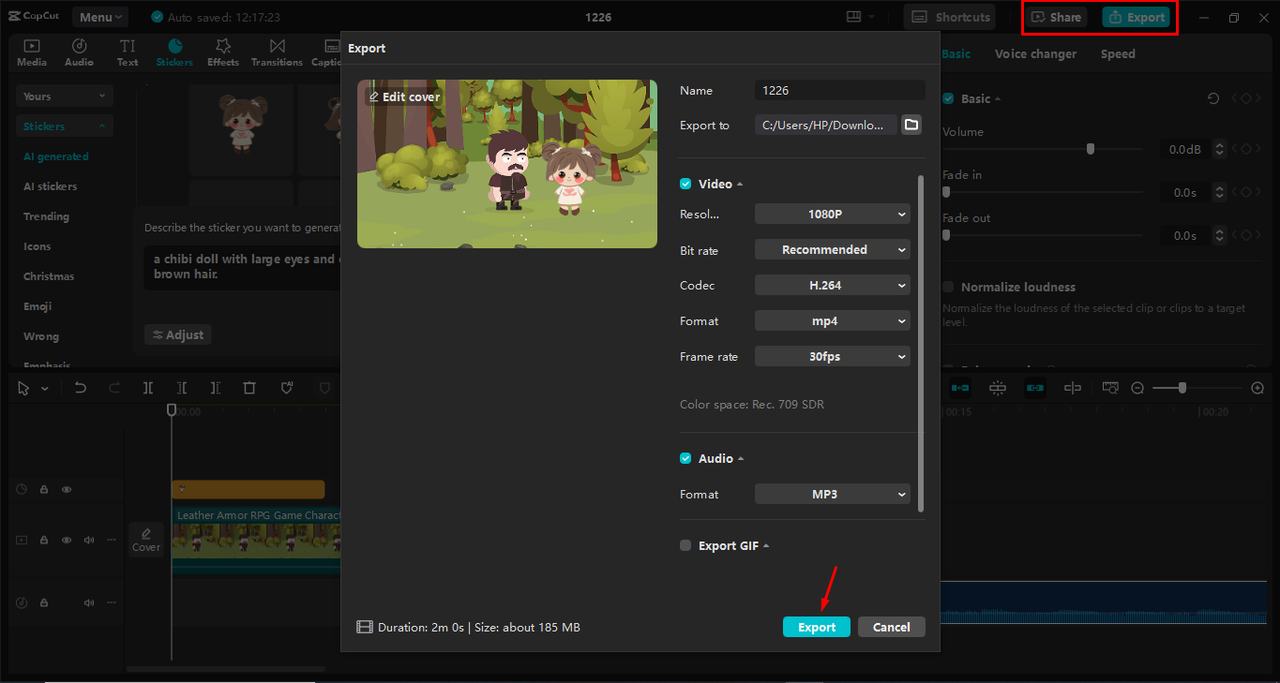
Task: Click the timeline zoom slider handle
Action: [x=1182, y=388]
